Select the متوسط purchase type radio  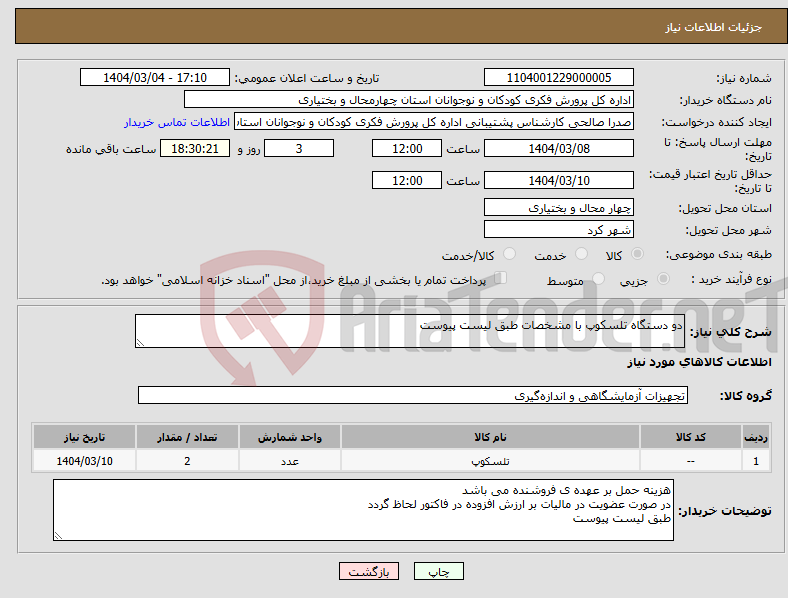[x=598, y=279]
